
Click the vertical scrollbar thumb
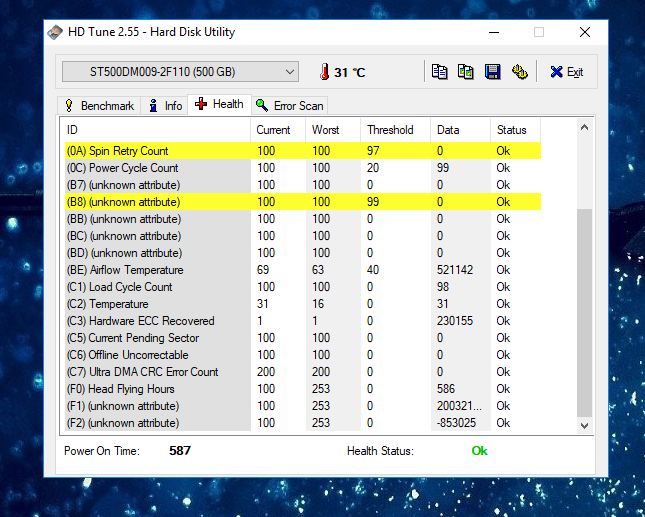point(585,313)
